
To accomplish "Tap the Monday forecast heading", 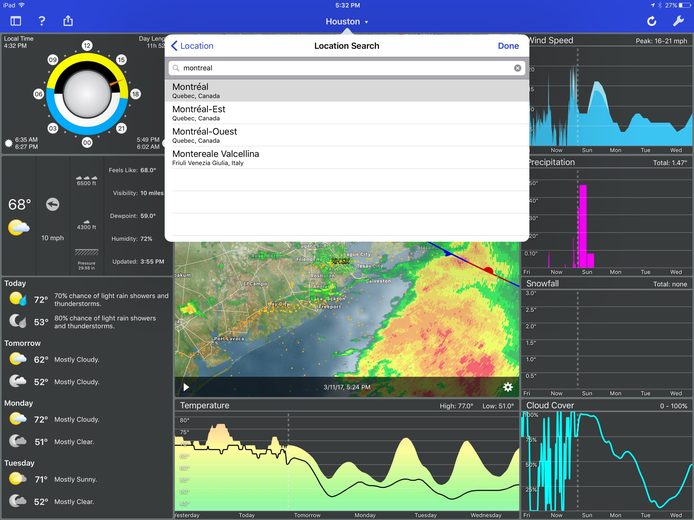I will (x=19, y=403).
